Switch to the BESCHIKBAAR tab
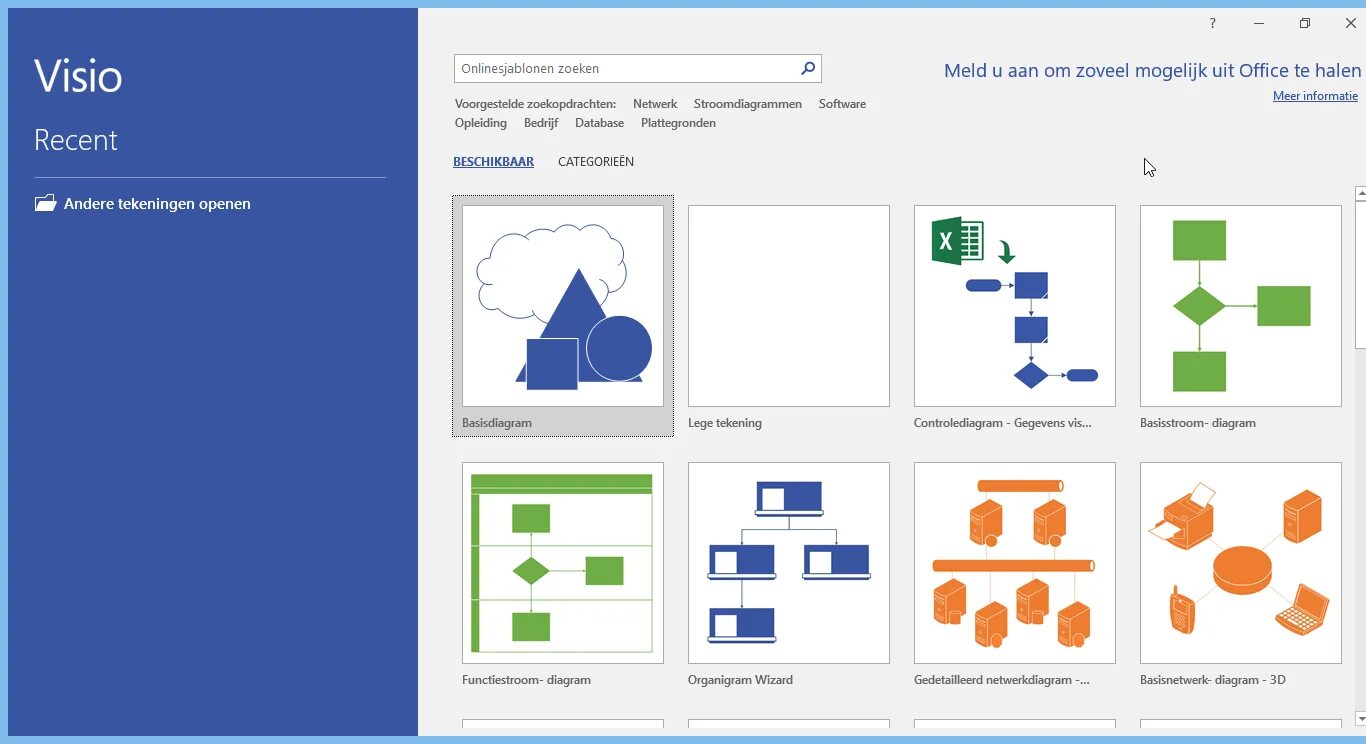1366x744 pixels. [x=493, y=162]
